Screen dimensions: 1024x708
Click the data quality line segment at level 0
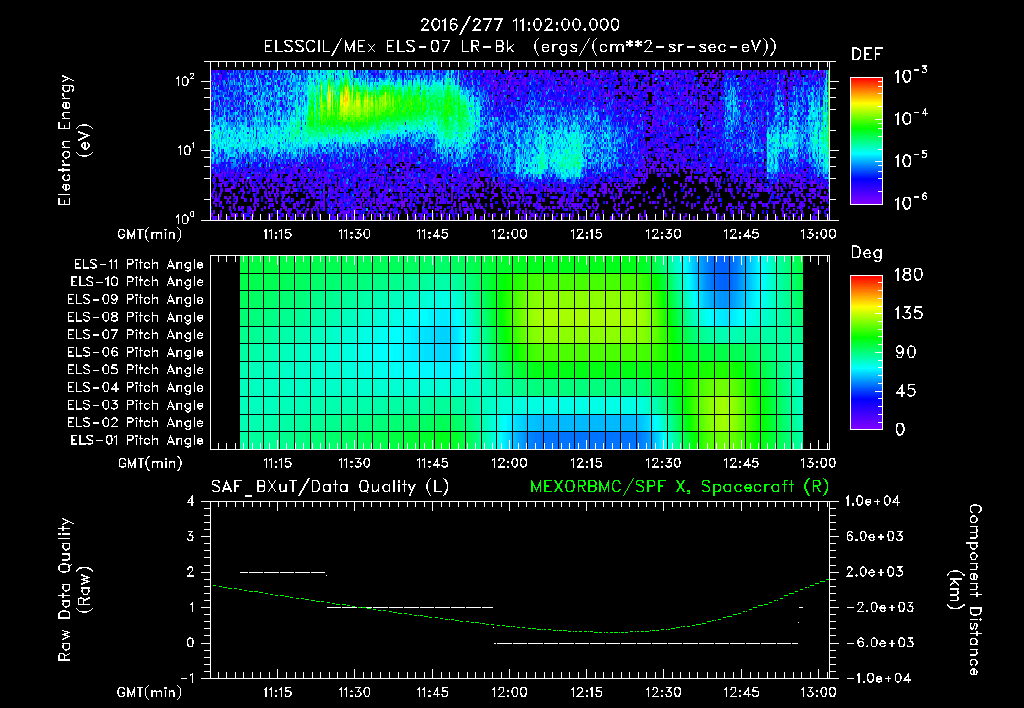click(x=646, y=643)
